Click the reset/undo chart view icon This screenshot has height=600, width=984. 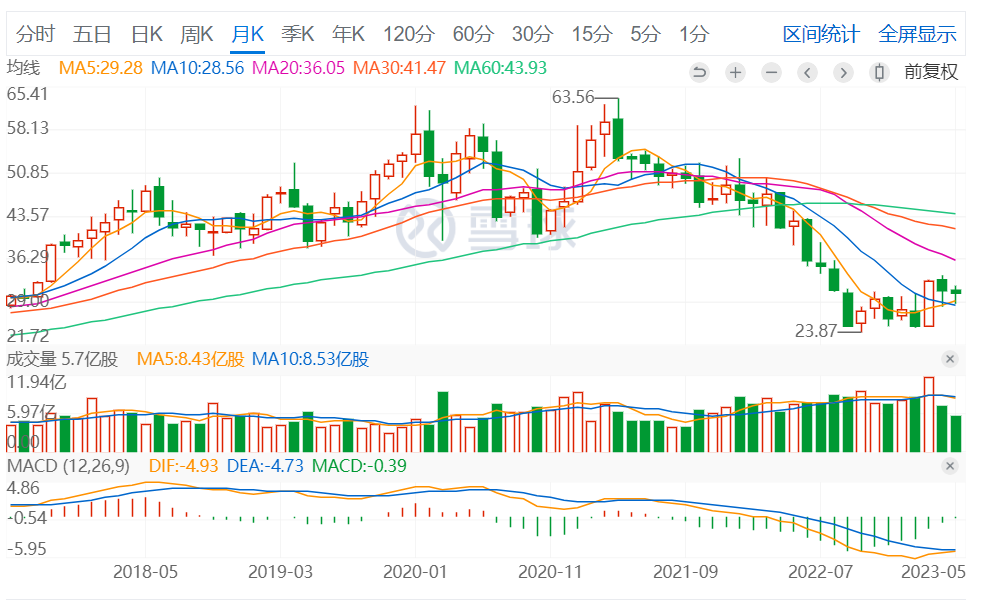pyautogui.click(x=699, y=72)
